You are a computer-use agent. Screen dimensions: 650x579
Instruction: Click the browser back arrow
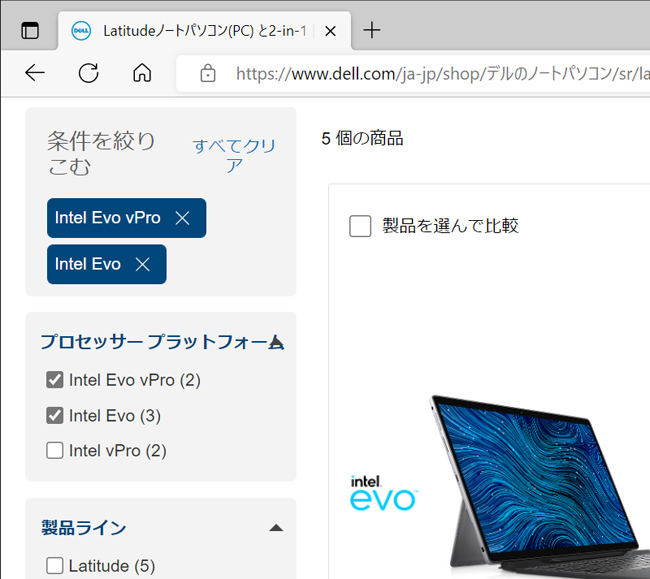pyautogui.click(x=35, y=73)
